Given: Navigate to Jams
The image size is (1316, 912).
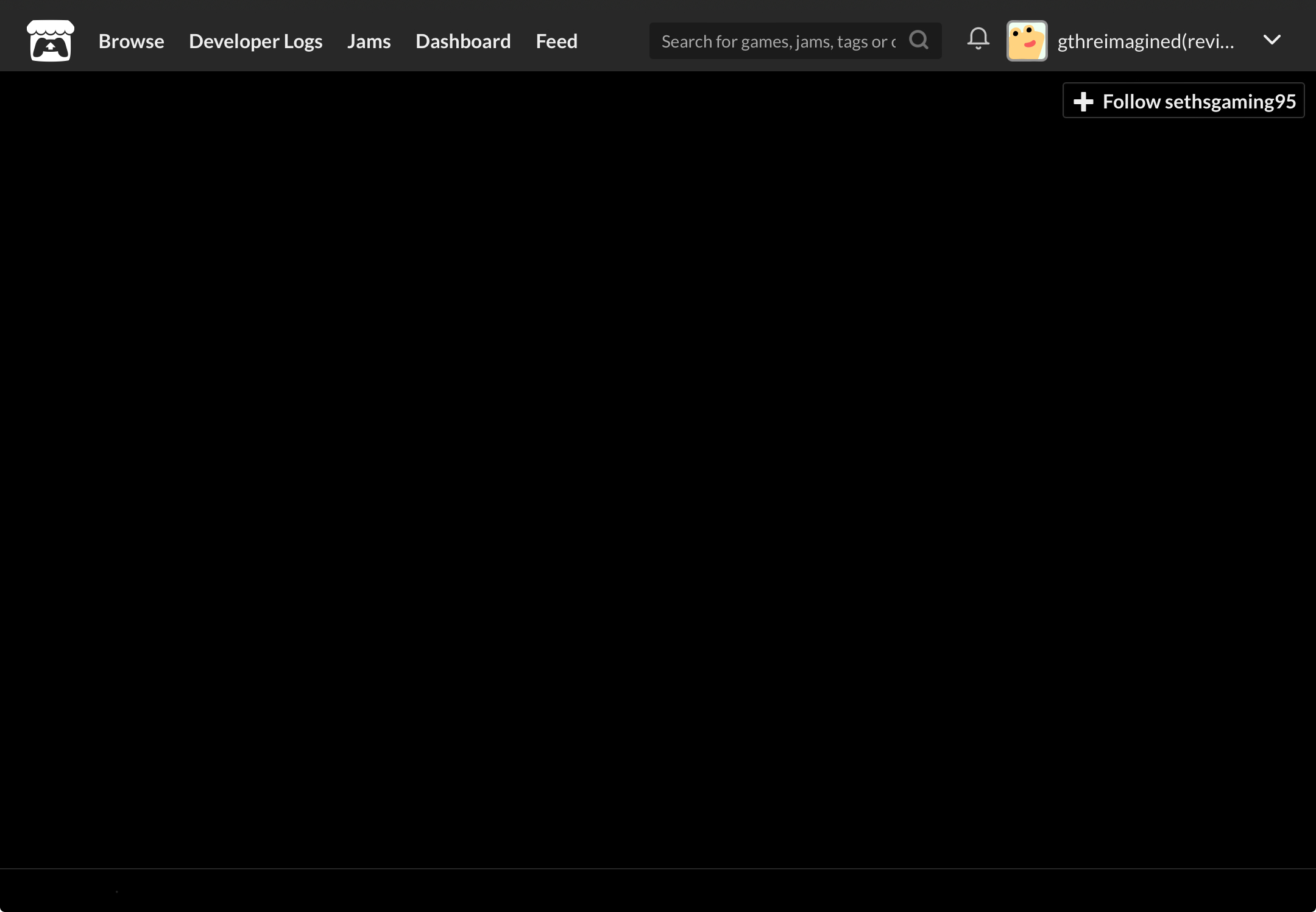Looking at the screenshot, I should click(369, 41).
